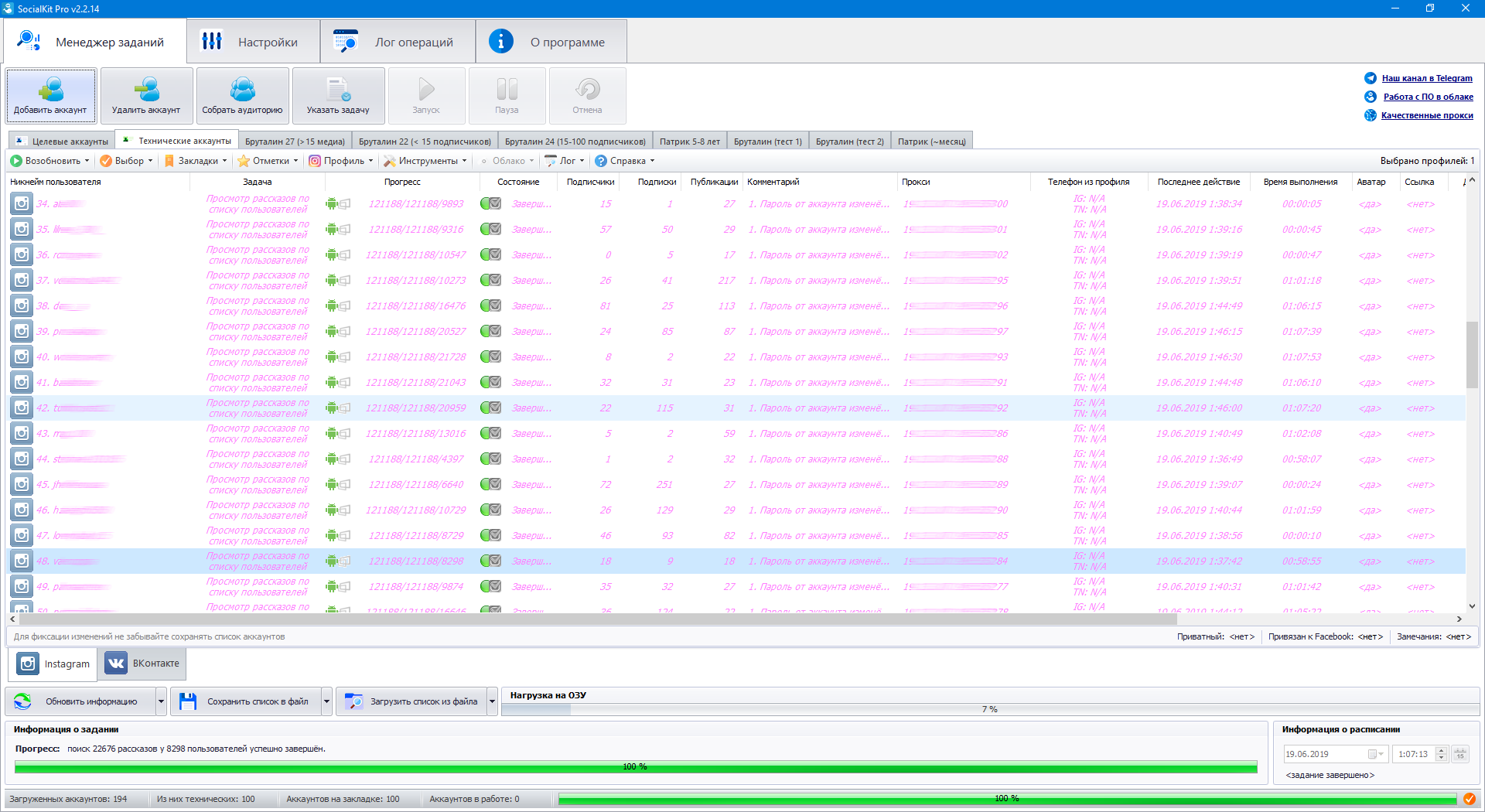Image resolution: width=1485 pixels, height=812 pixels.
Task: Click the task progress bar
Action: [636, 766]
